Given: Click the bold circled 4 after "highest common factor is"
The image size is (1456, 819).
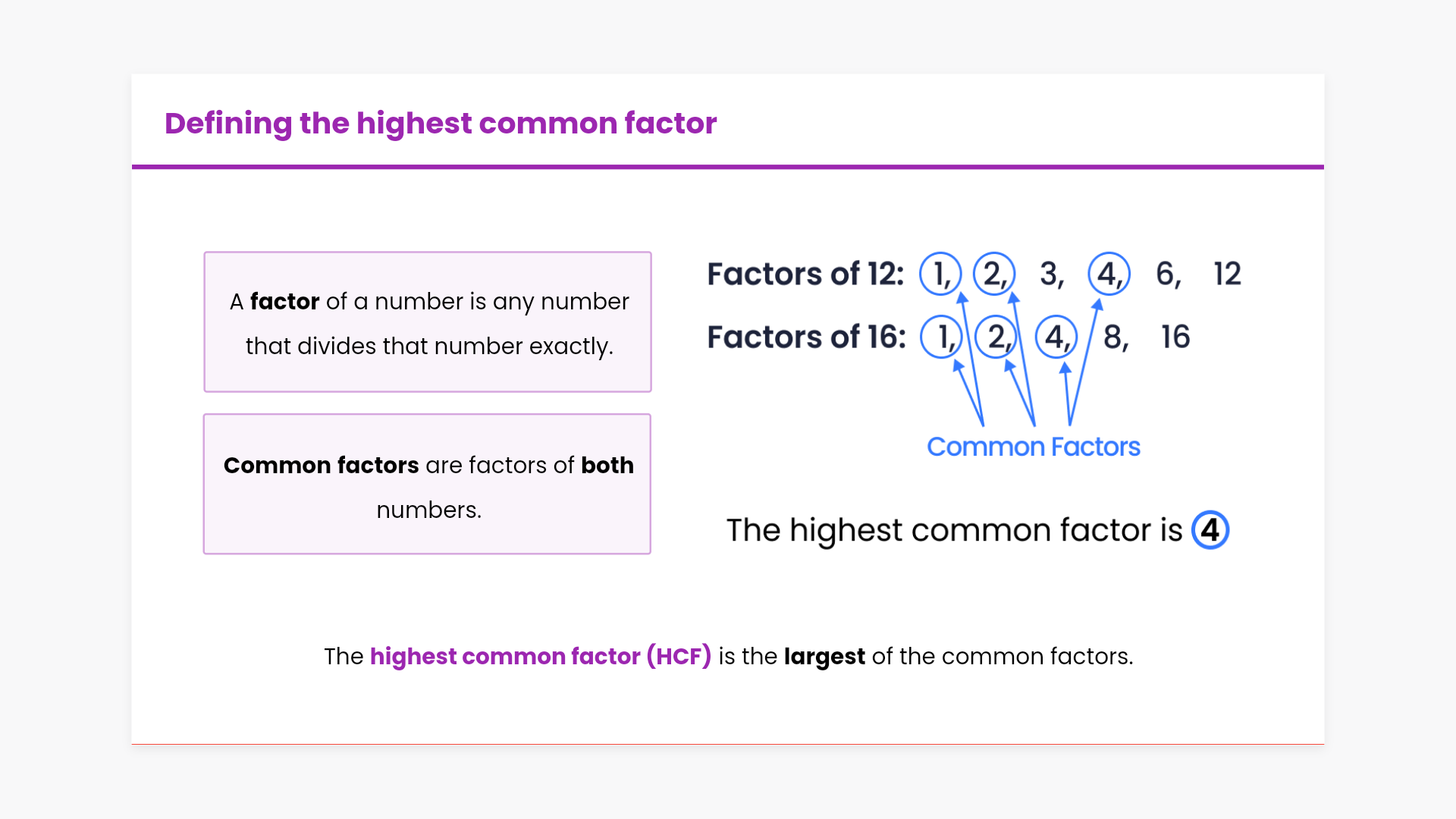Looking at the screenshot, I should tap(1210, 530).
